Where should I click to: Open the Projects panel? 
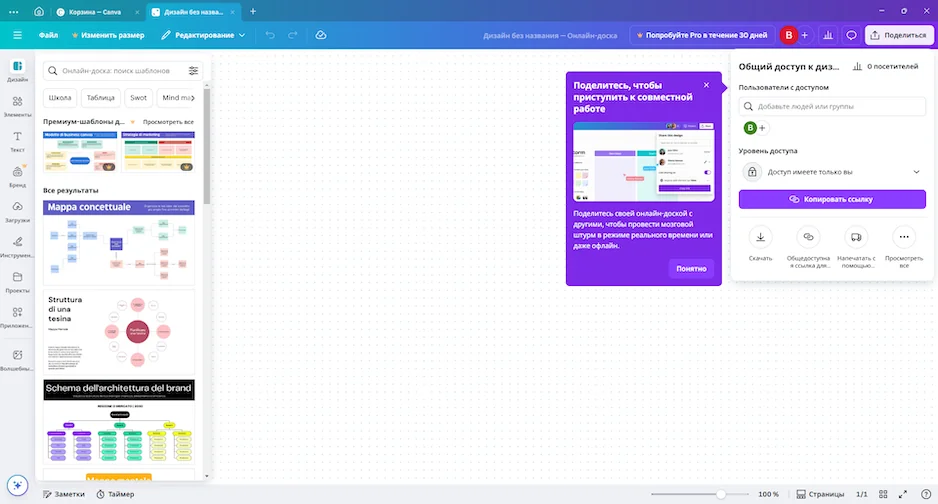point(17,282)
